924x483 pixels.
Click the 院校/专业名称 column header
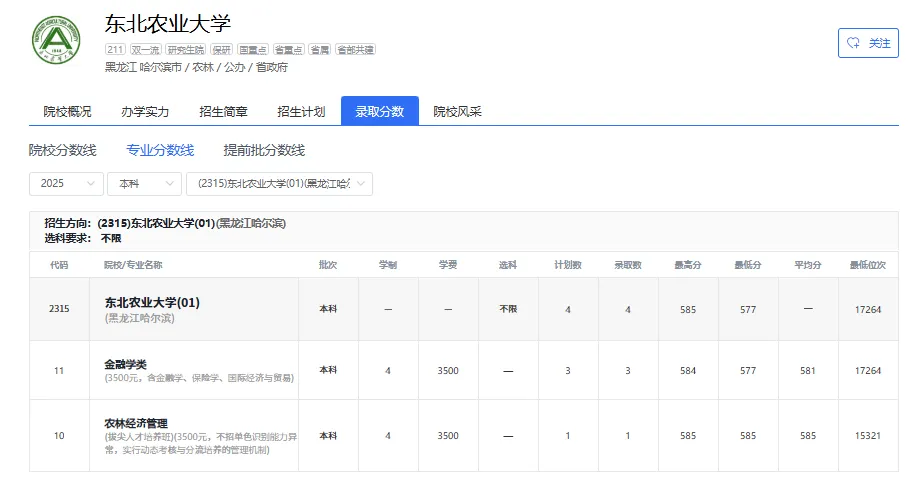click(133, 265)
